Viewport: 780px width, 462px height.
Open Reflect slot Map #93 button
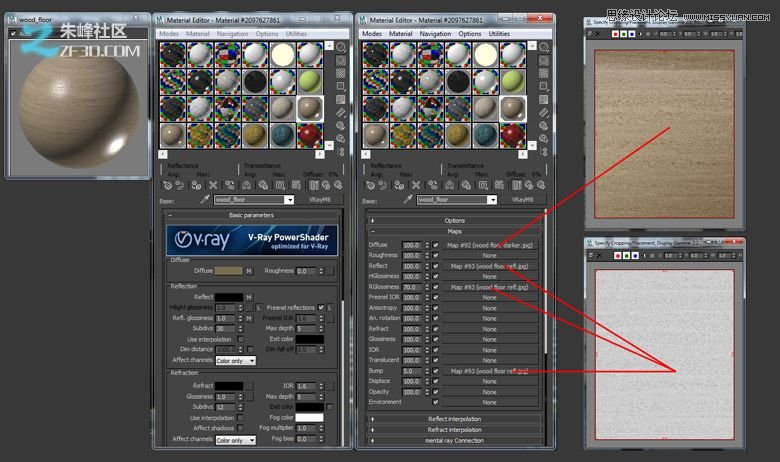pos(489,266)
